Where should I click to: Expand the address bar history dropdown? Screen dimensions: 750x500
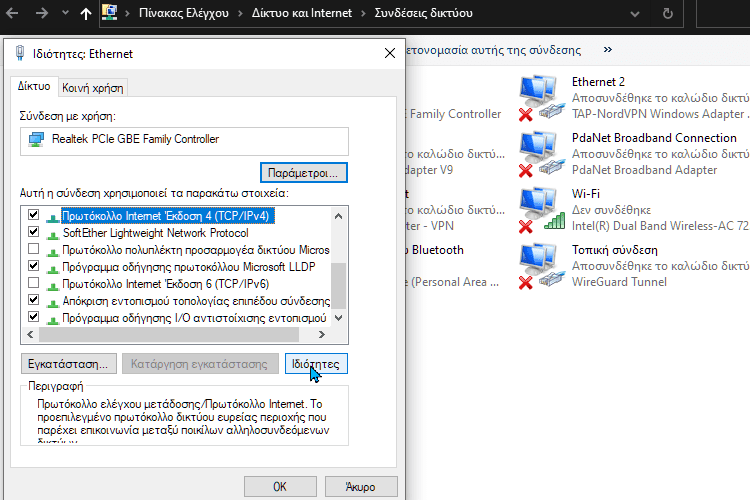[635, 14]
